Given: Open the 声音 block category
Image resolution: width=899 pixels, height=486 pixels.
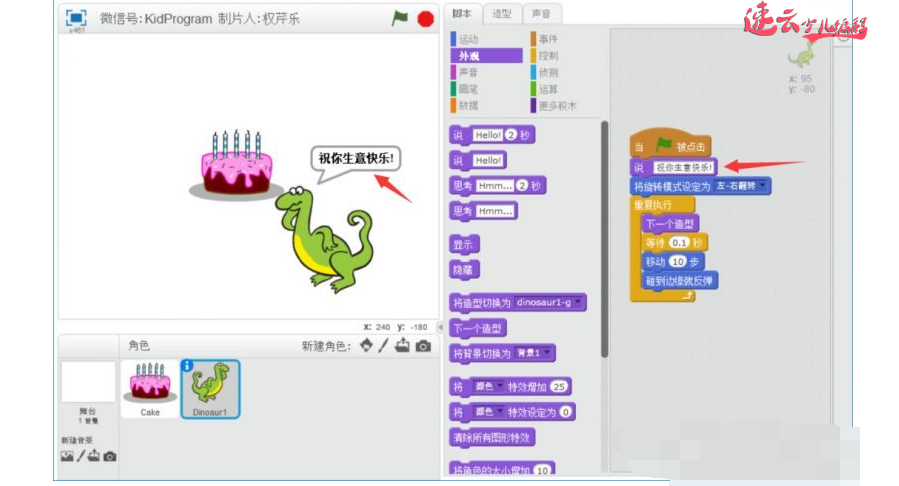Looking at the screenshot, I should (x=486, y=72).
